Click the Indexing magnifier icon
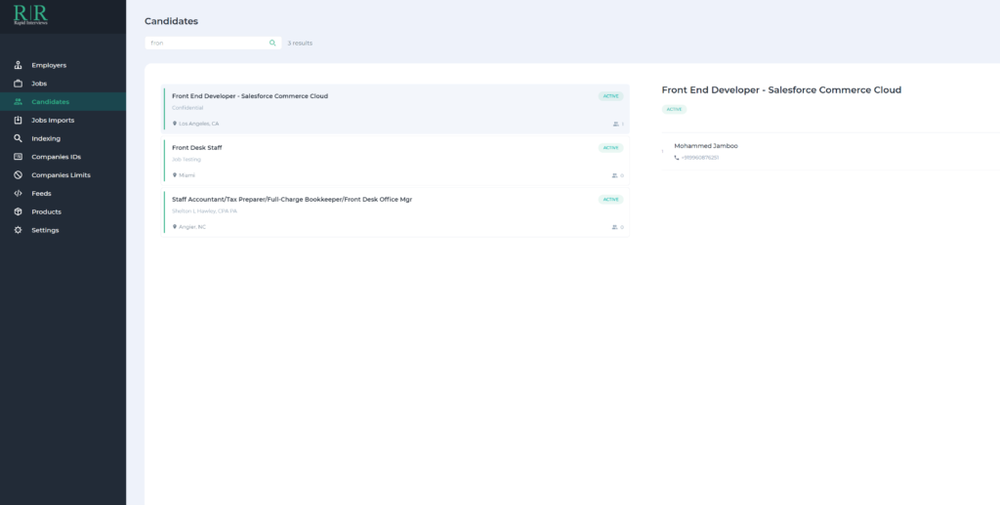The width and height of the screenshot is (1000, 505). click(18, 139)
